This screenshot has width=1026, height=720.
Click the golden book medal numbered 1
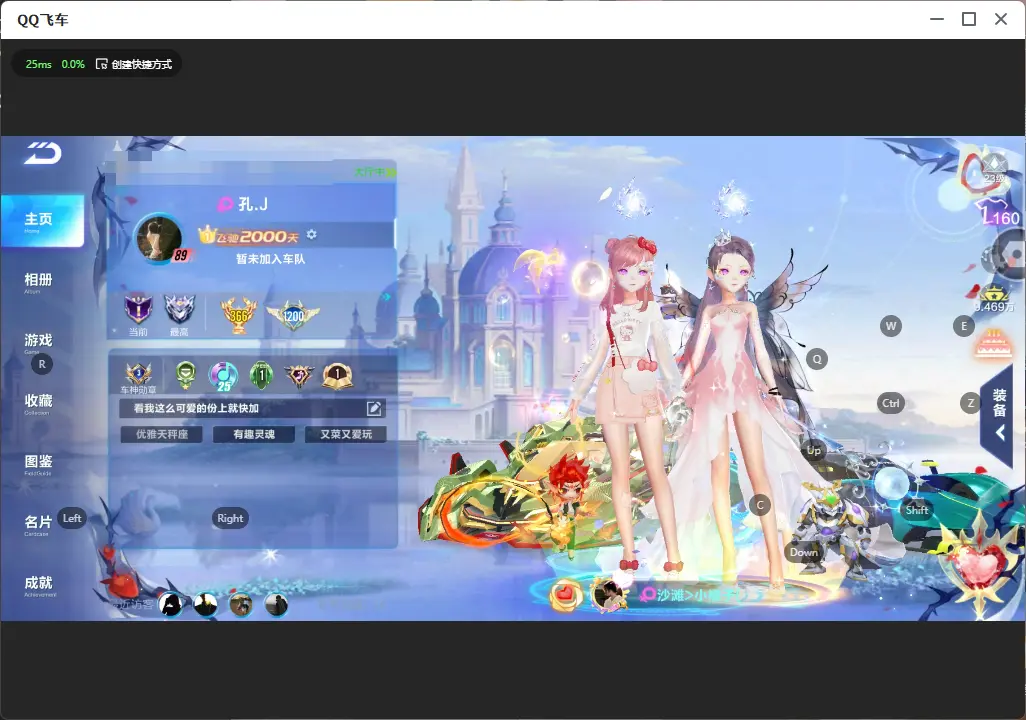pyautogui.click(x=338, y=375)
